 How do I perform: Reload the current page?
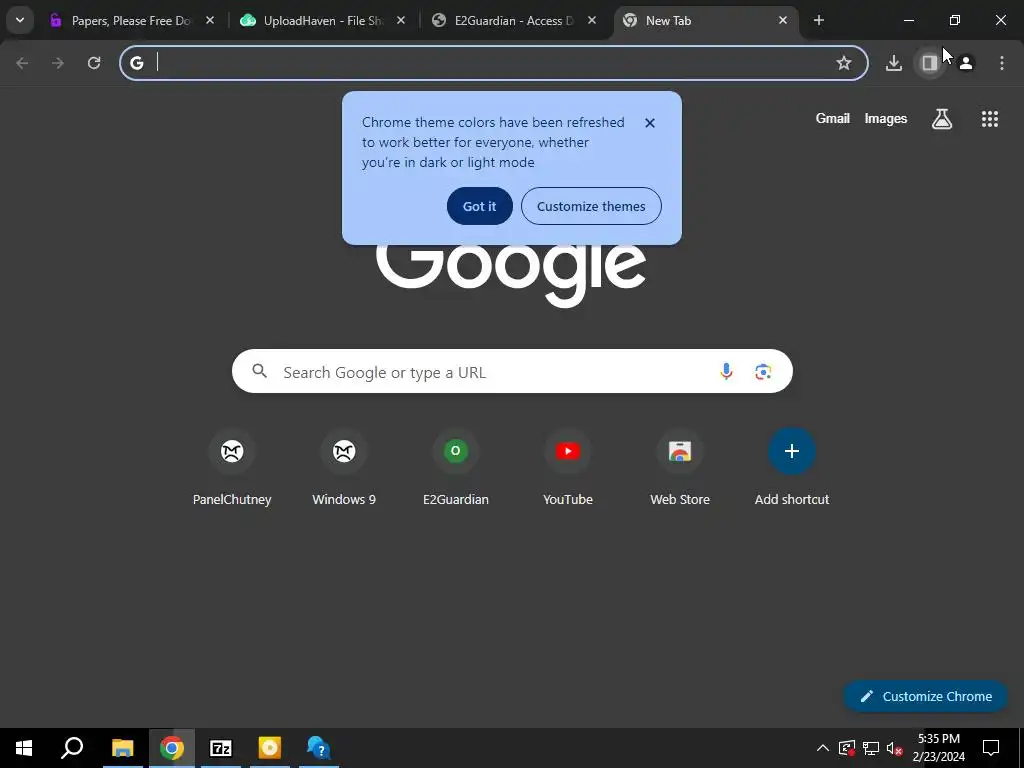click(x=94, y=63)
